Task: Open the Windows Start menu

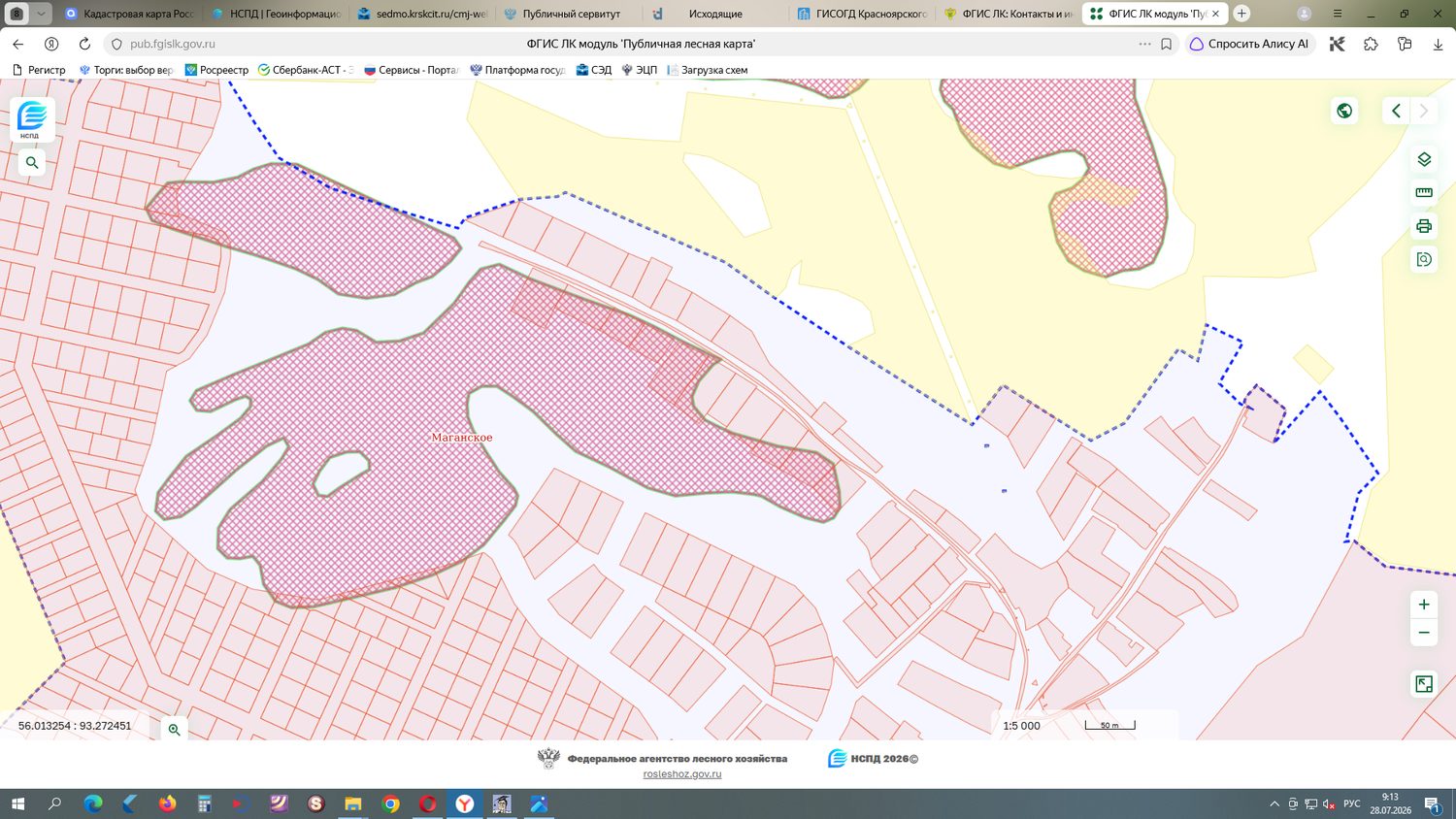Action: [17, 803]
